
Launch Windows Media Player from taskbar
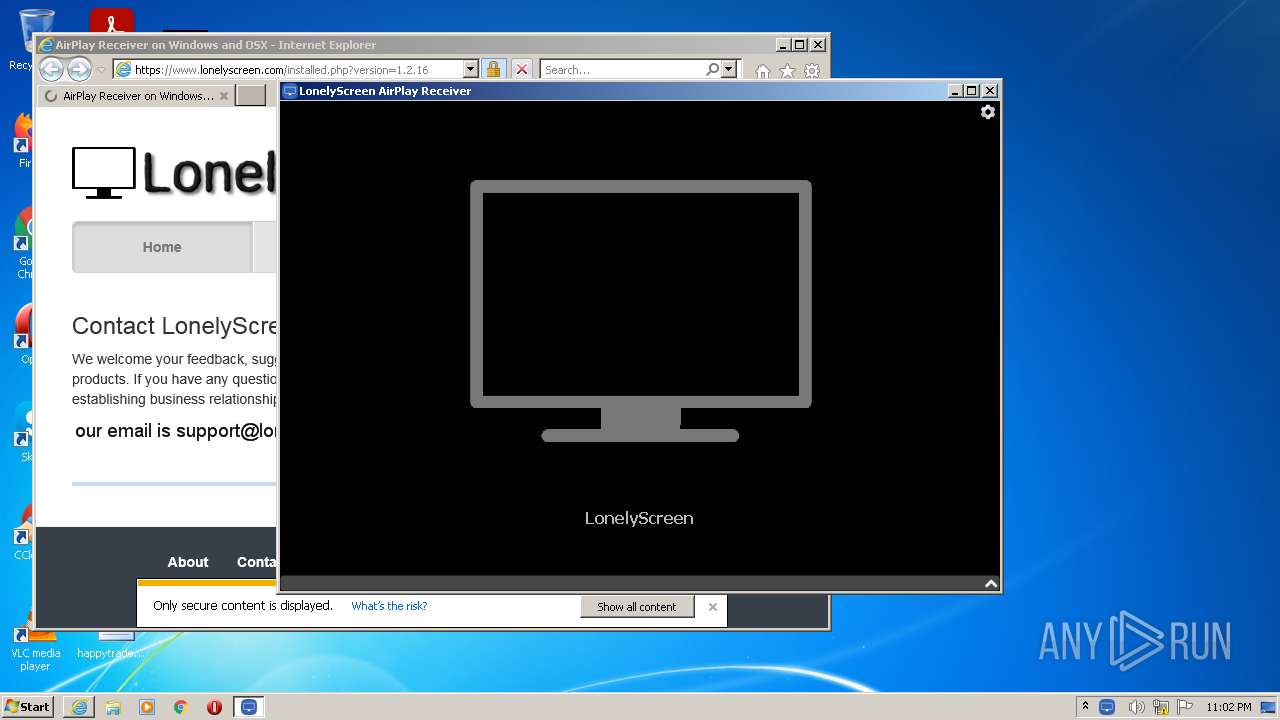coord(147,707)
